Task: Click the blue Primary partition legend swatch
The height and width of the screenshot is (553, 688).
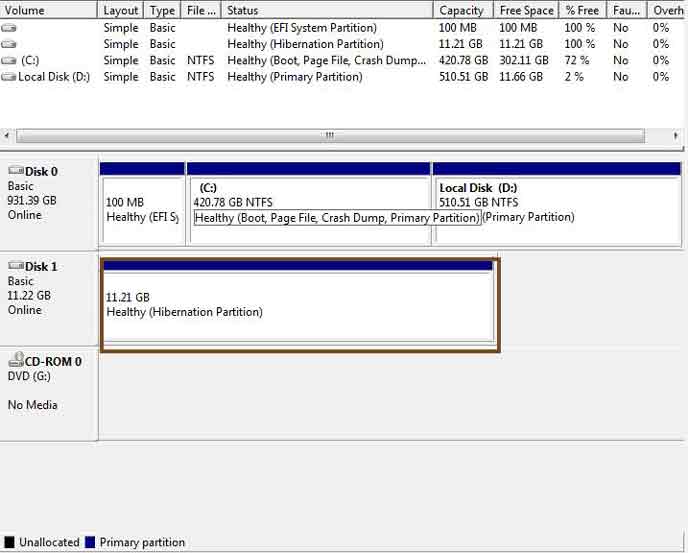Action: (90, 542)
